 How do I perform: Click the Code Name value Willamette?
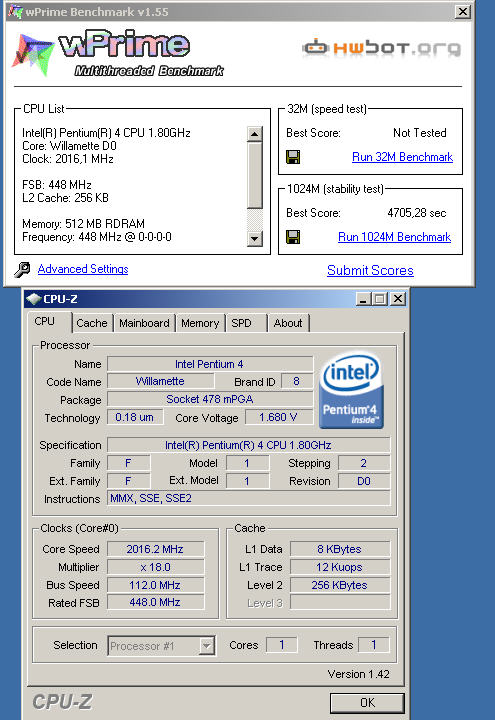click(x=161, y=381)
